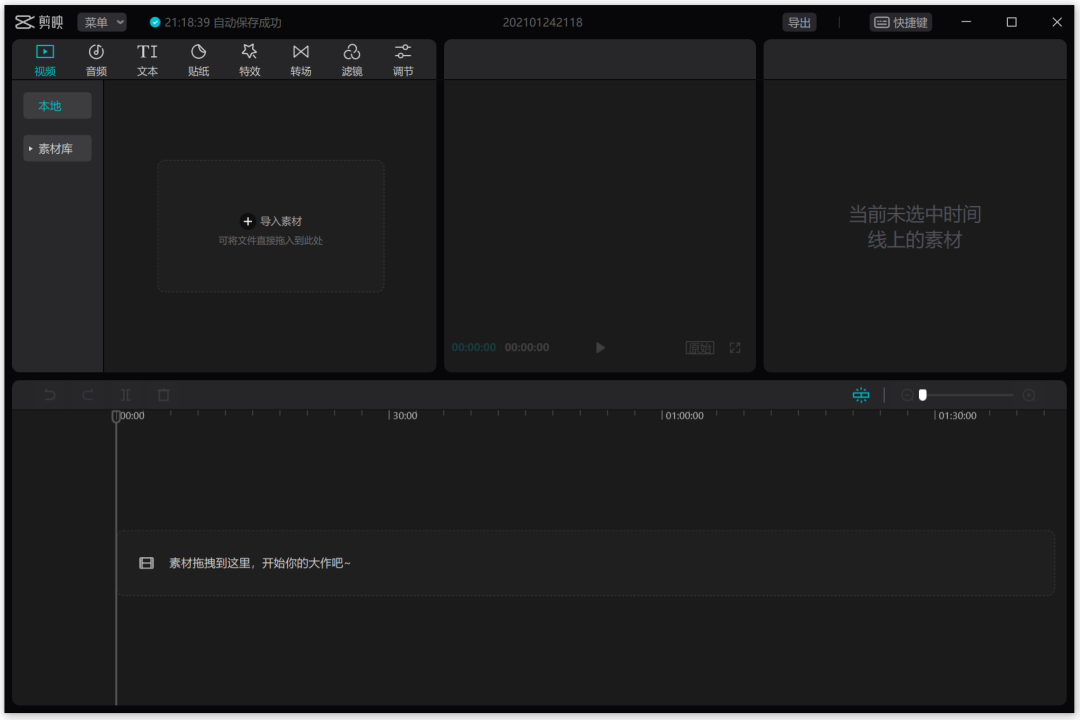Screen dimensions: 1080x720
Task: Open the 调节 (Adjust) panel
Action: (403, 59)
